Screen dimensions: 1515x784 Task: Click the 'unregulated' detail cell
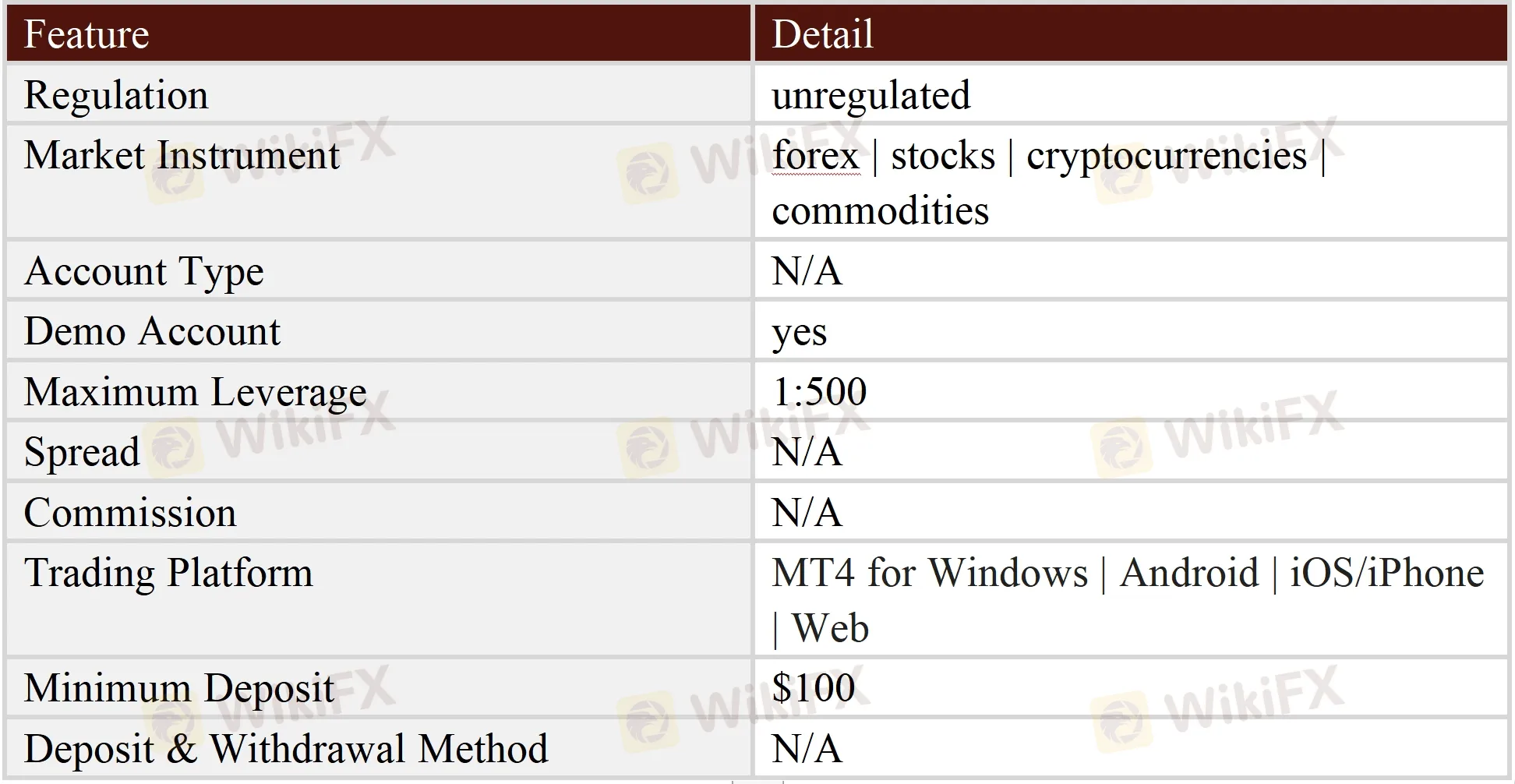pos(871,96)
